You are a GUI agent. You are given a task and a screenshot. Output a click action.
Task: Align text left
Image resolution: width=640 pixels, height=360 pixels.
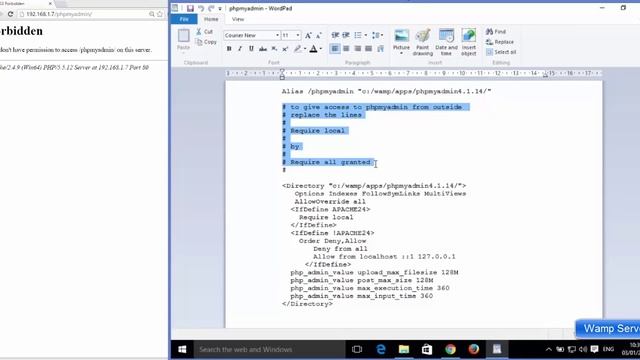click(335, 49)
